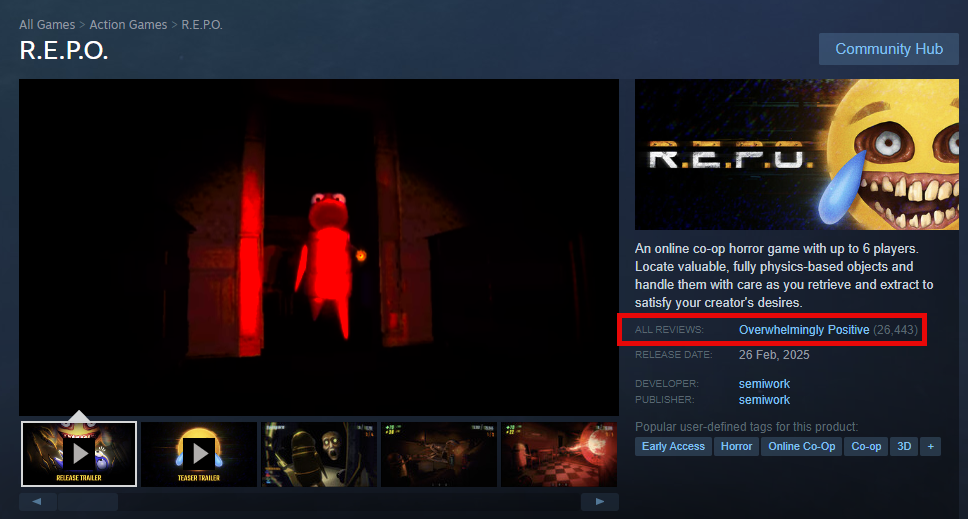Click the R.E.P.O. page title
Screen dimensions: 968x519
[x=64, y=51]
